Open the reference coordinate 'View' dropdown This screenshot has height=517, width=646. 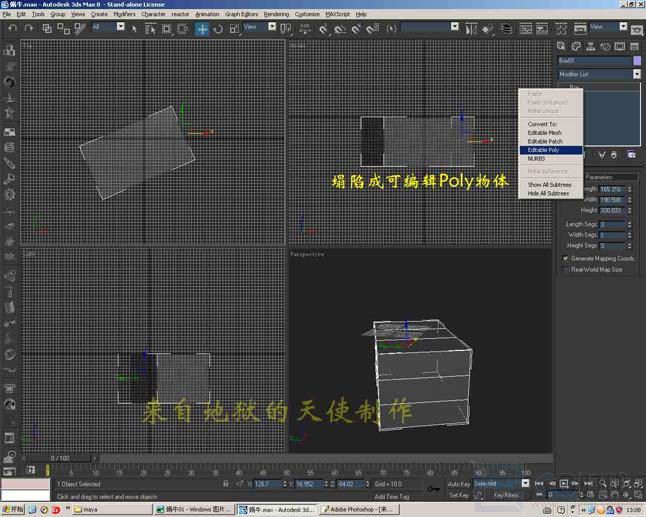pos(272,27)
